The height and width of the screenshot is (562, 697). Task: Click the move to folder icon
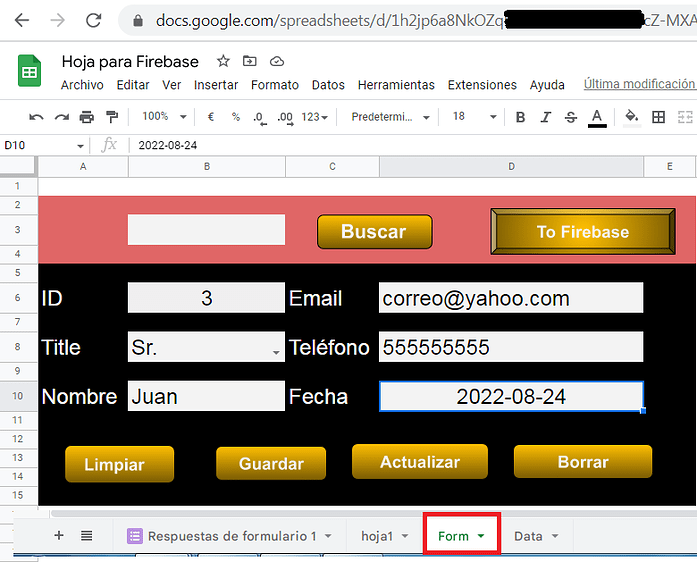click(250, 61)
